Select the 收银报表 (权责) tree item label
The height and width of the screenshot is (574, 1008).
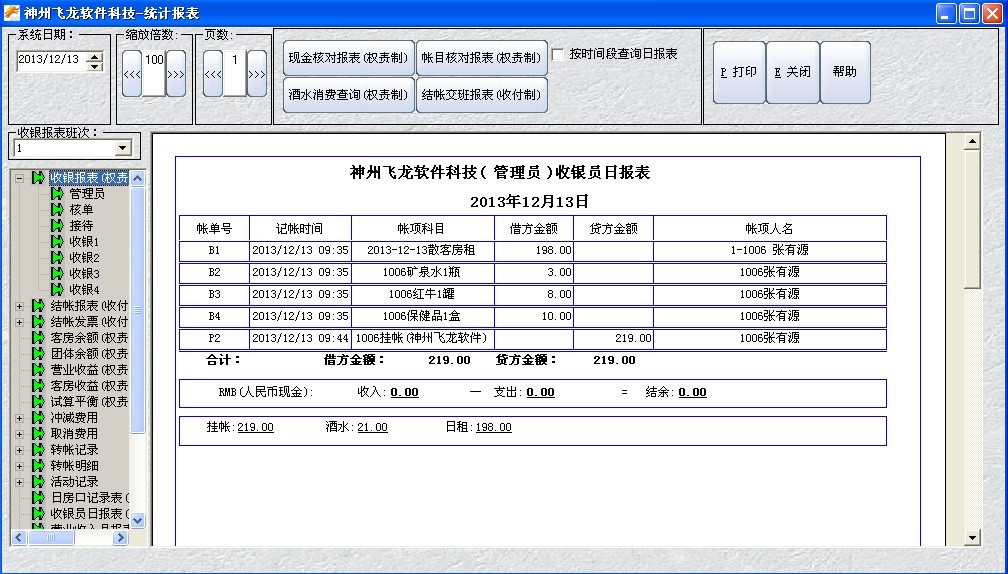tap(89, 177)
